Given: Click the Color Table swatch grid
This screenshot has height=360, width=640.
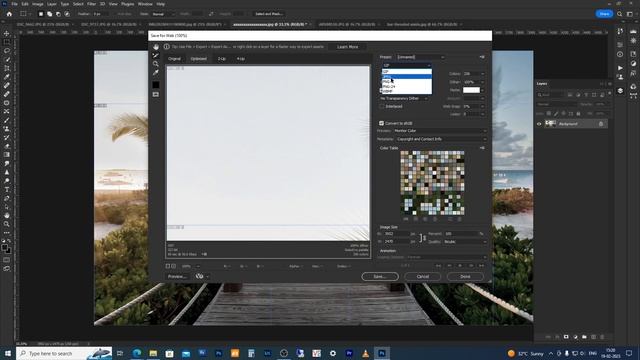Looking at the screenshot, I should tap(432, 183).
